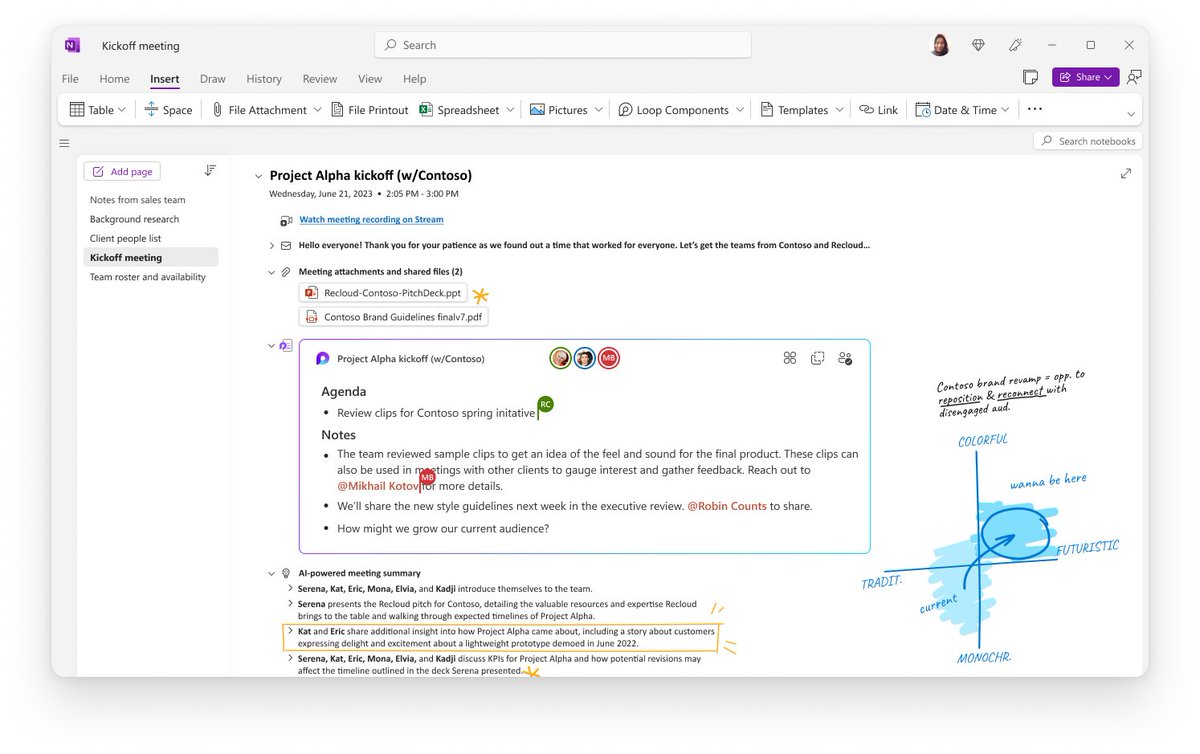Open the Pictures insert tool
The height and width of the screenshot is (754, 1200).
[563, 109]
